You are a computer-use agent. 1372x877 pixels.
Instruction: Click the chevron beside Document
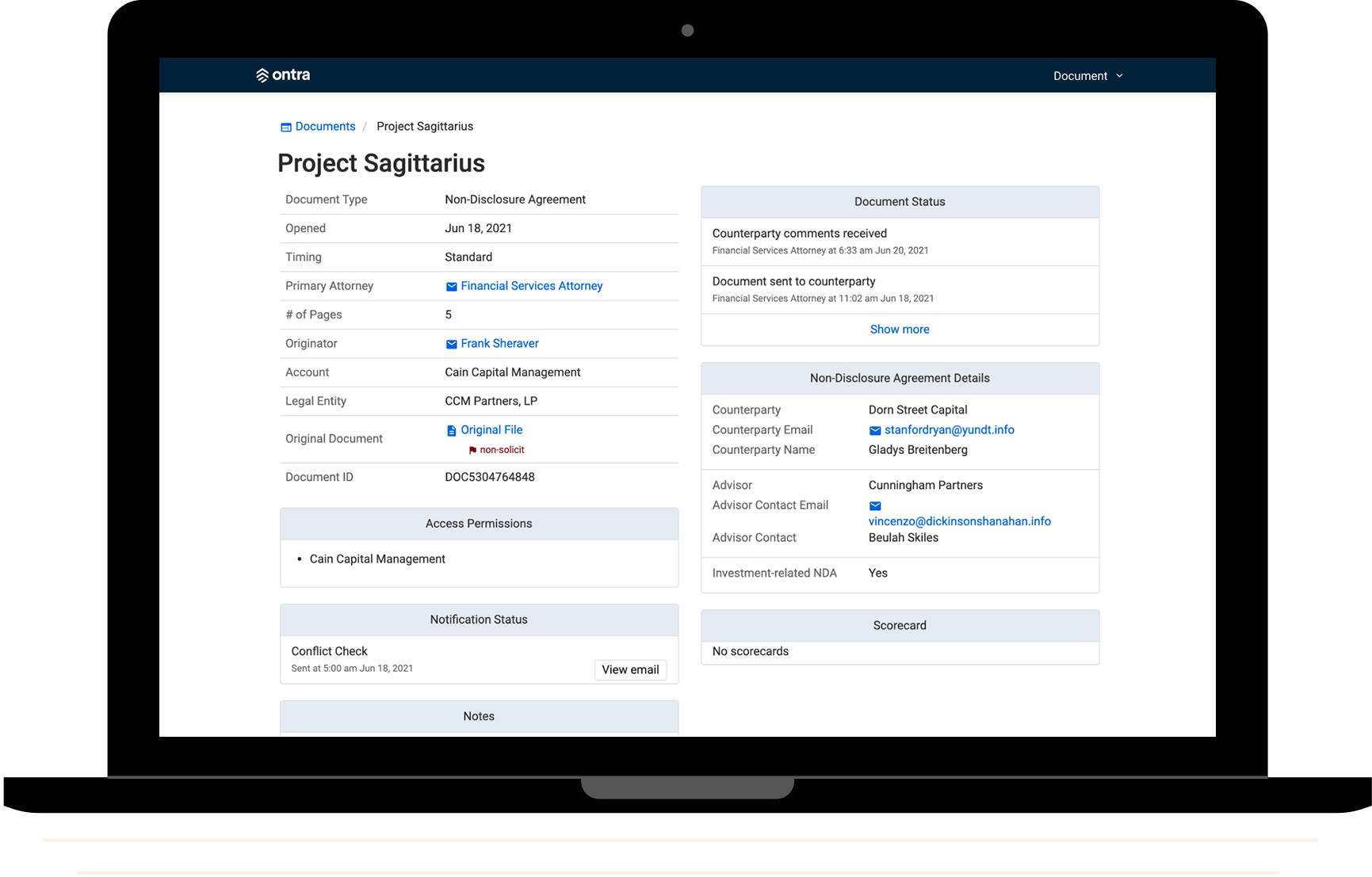pos(1119,76)
